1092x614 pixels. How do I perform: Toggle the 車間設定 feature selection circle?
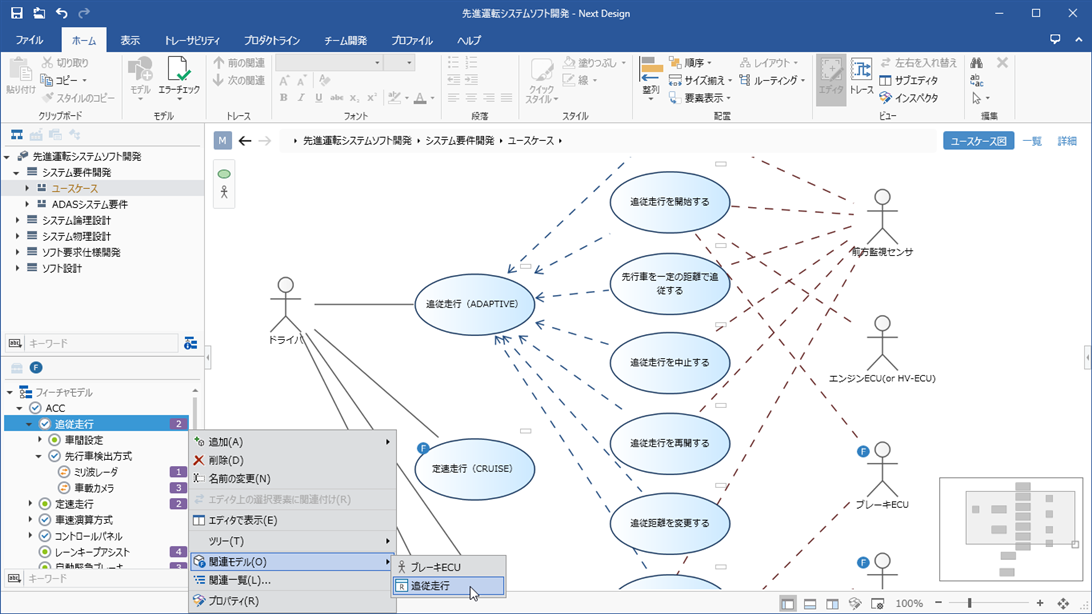click(54, 440)
